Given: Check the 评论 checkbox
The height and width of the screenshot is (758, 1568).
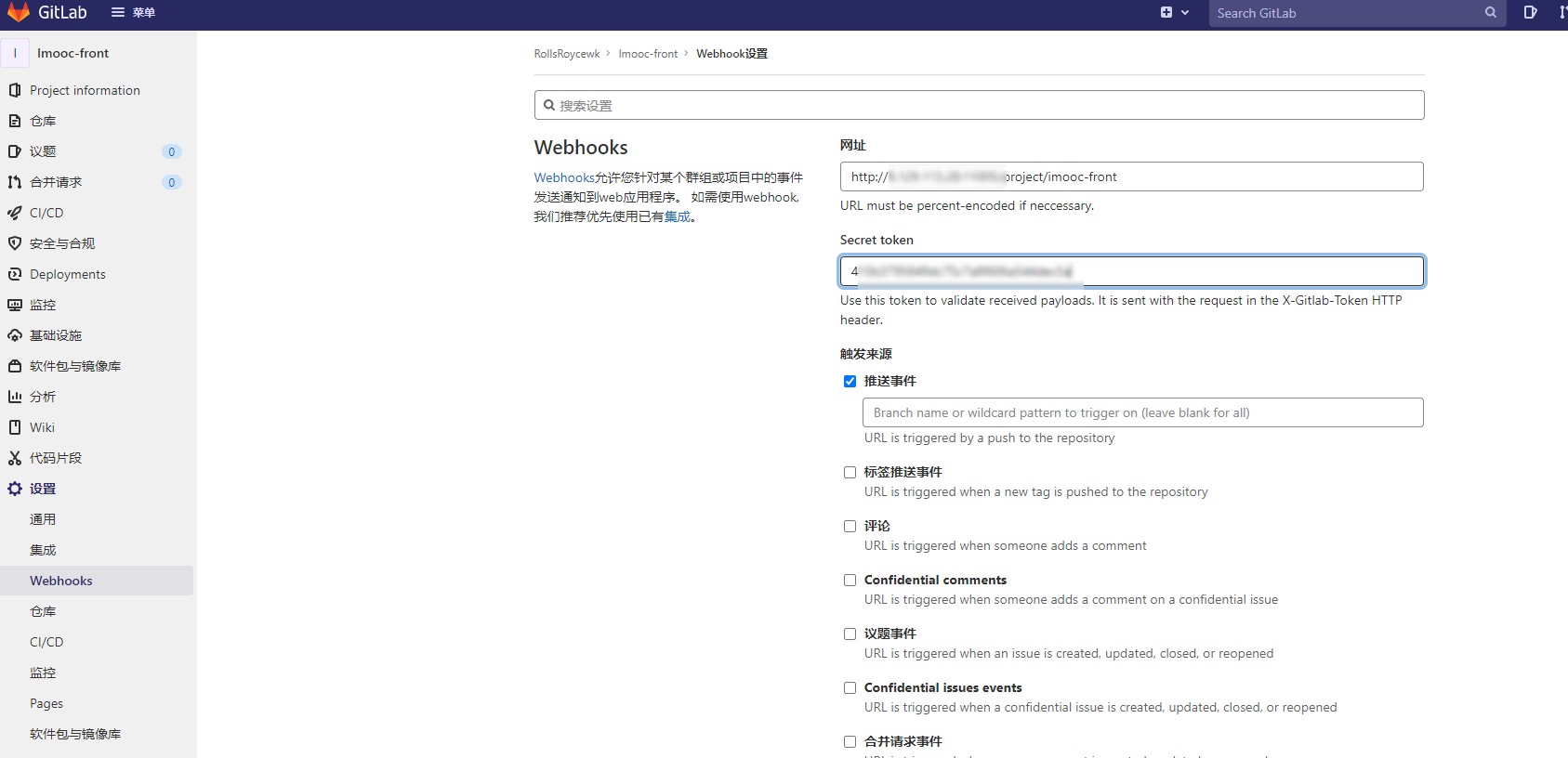Looking at the screenshot, I should (x=850, y=526).
